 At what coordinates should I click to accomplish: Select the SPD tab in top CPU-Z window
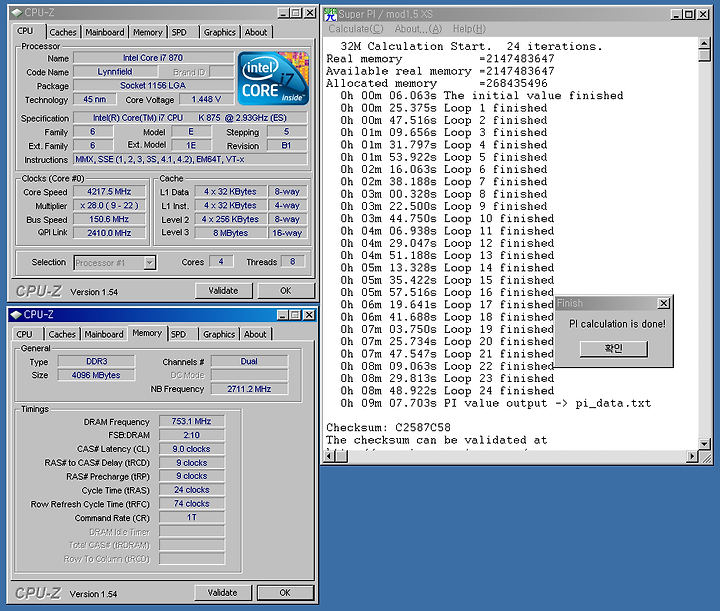(179, 32)
